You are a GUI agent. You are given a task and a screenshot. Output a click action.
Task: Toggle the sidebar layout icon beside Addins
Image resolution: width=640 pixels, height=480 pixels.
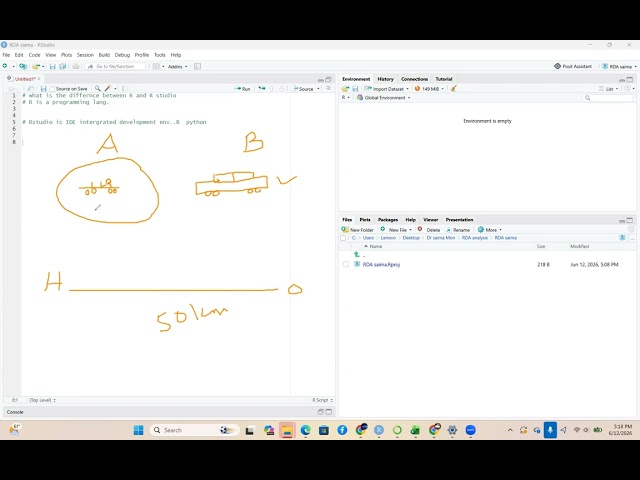pos(197,66)
